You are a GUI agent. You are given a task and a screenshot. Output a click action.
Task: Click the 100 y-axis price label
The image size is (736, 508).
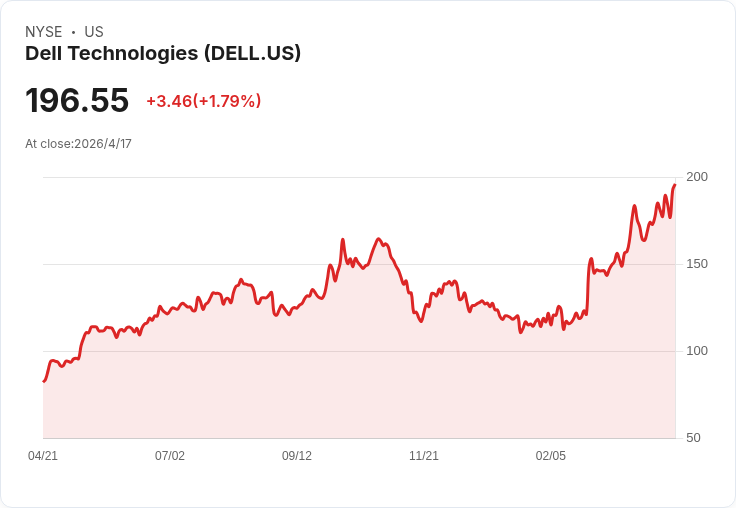(x=697, y=351)
